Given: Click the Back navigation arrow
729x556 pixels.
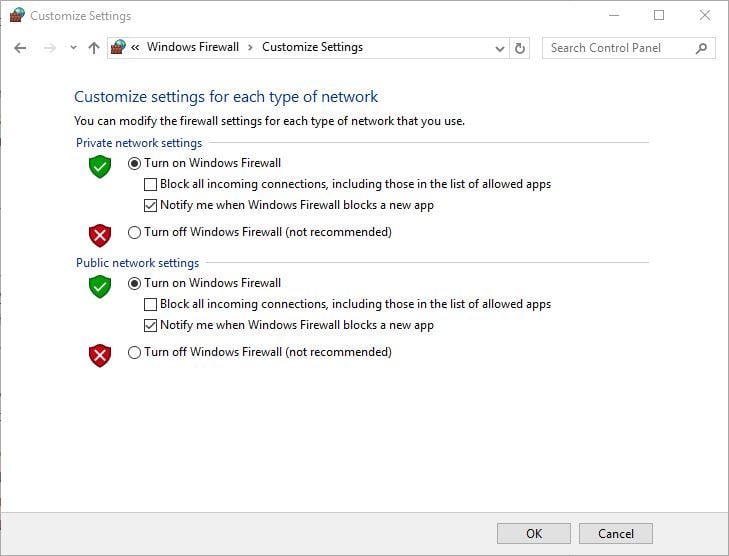Looking at the screenshot, I should (x=21, y=48).
